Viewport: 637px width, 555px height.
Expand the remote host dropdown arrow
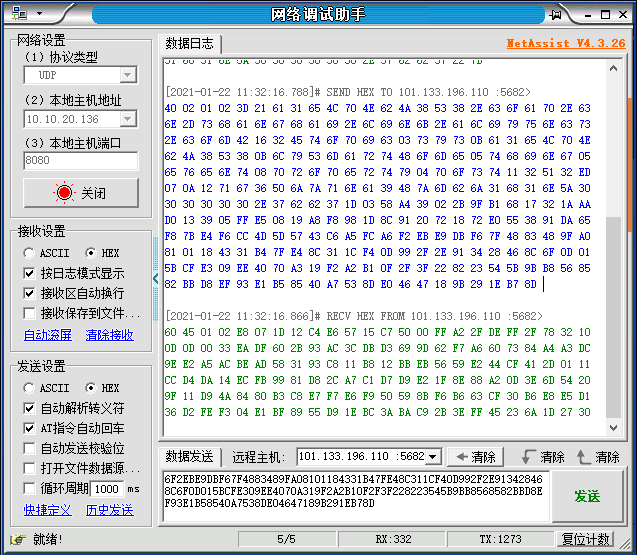[x=433, y=457]
